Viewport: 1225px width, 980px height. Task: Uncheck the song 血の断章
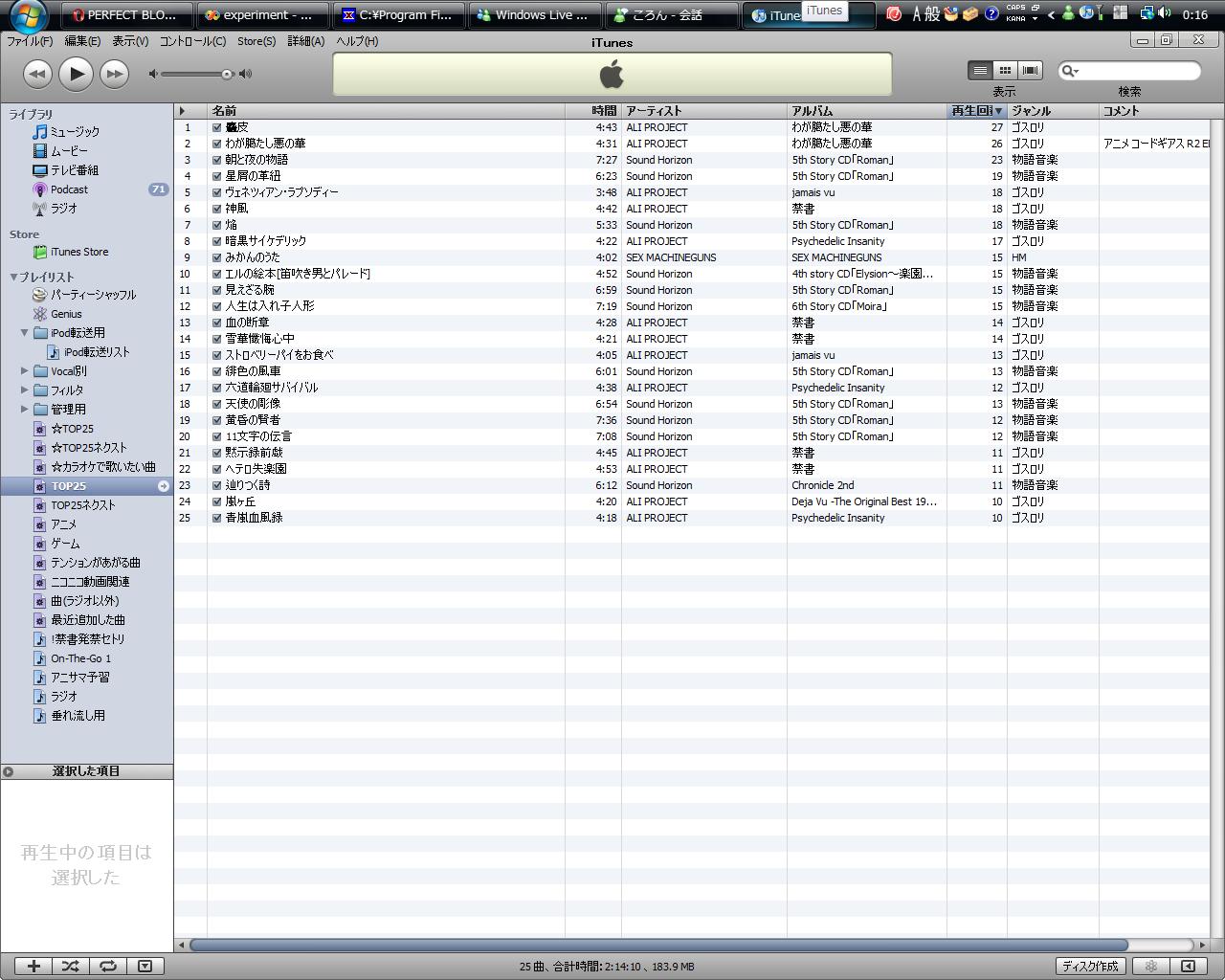217,323
